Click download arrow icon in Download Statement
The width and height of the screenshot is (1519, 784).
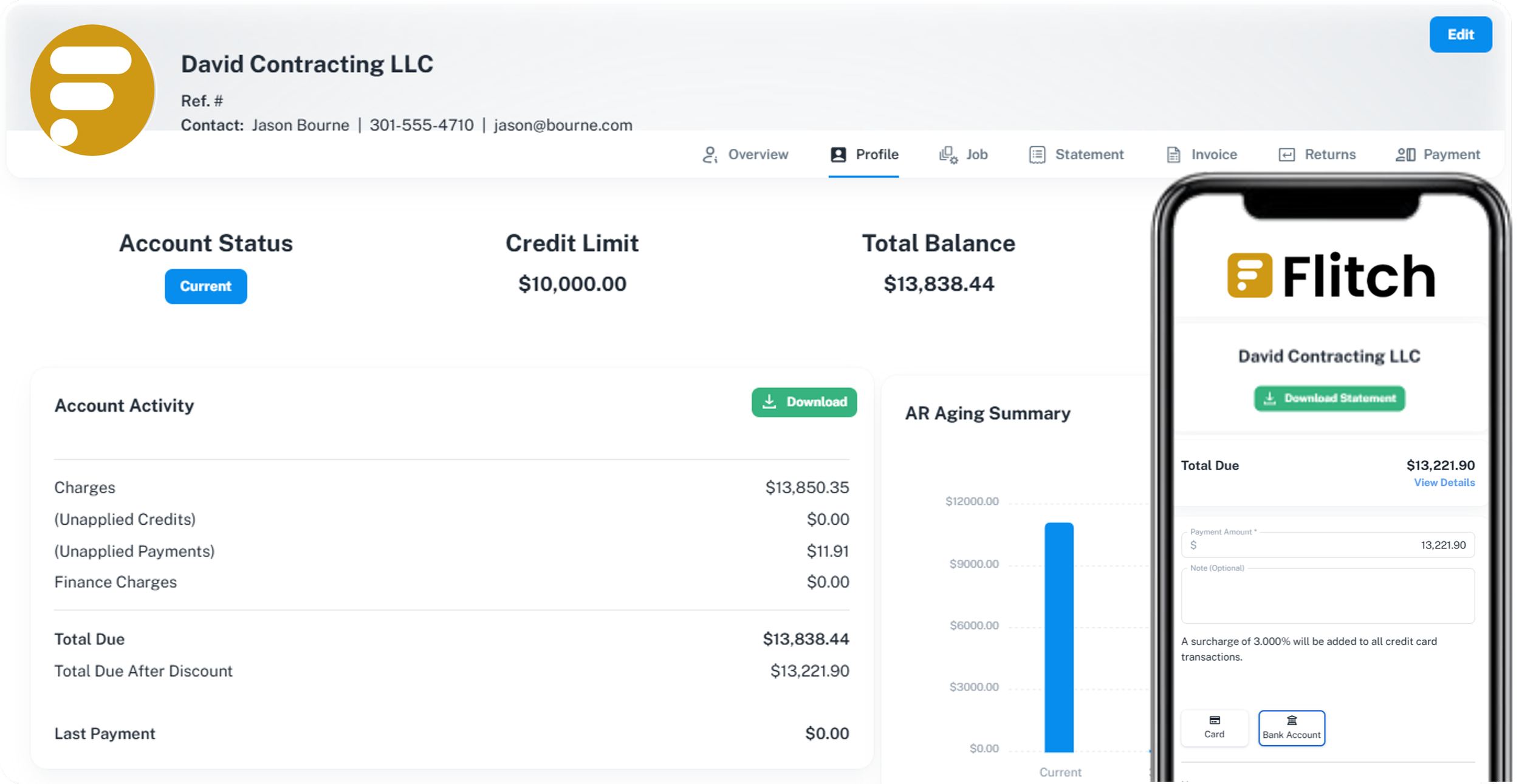tap(1270, 398)
